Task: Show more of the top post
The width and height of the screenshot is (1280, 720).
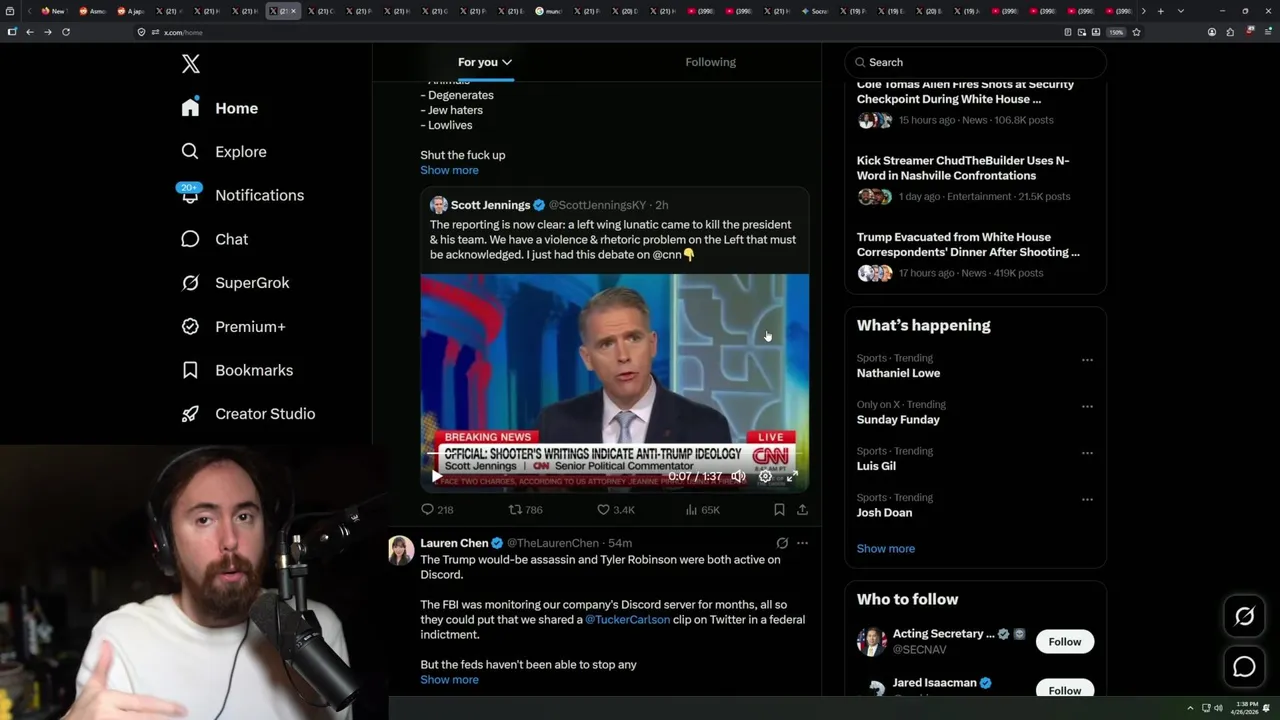Action: (x=449, y=170)
